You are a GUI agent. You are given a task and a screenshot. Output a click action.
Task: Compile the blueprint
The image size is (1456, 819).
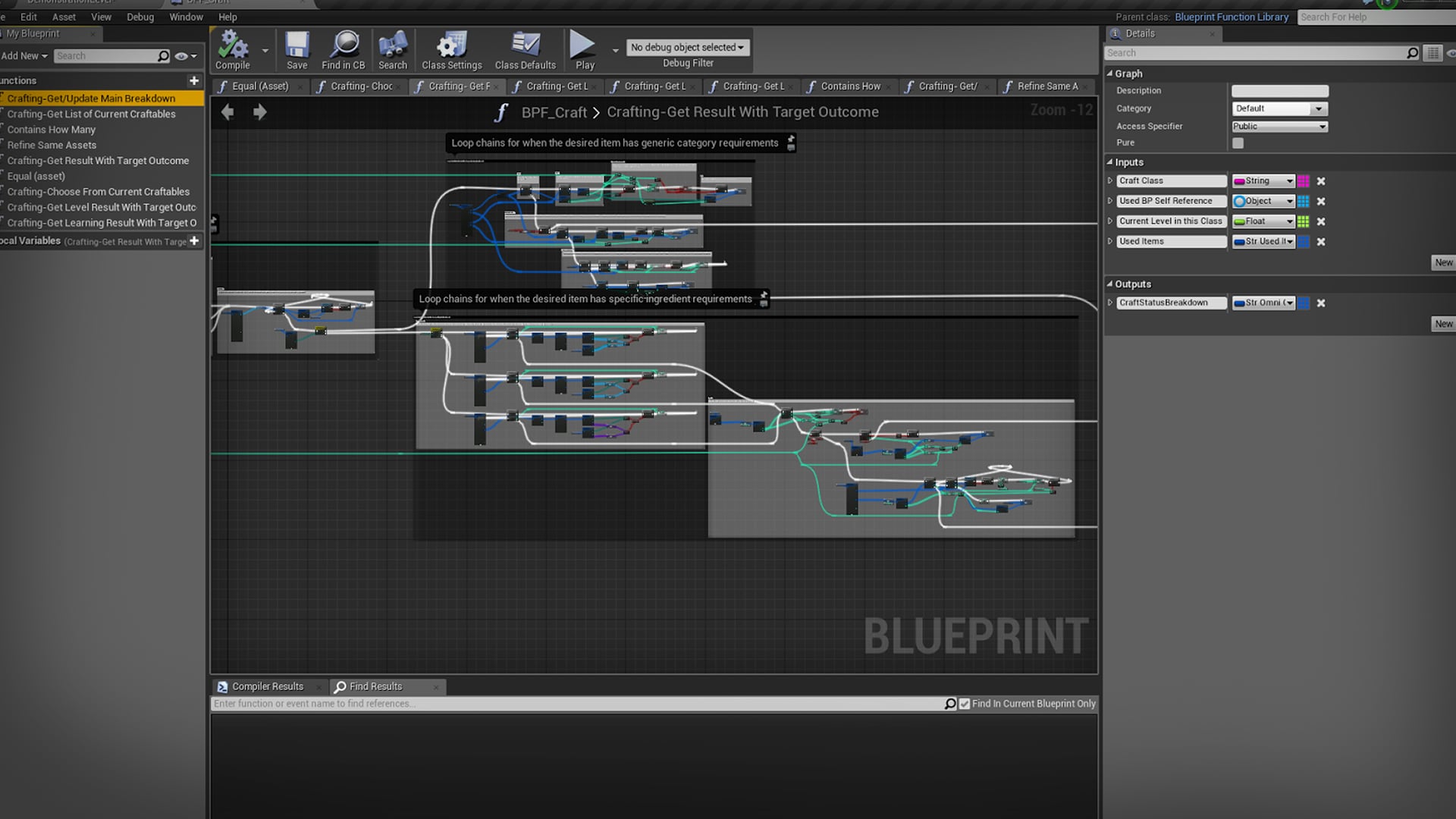pyautogui.click(x=232, y=49)
